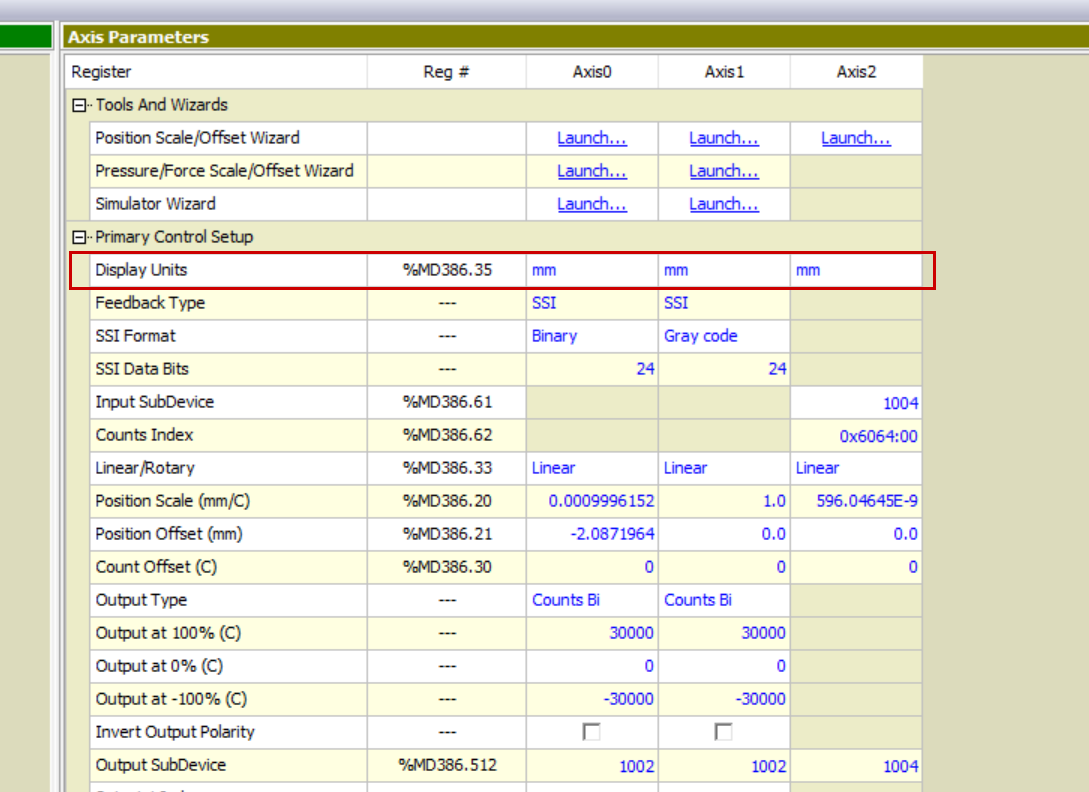Image resolution: width=1089 pixels, height=792 pixels.
Task: Edit Output at -100% value for Axis1
Action: pyautogui.click(x=724, y=699)
